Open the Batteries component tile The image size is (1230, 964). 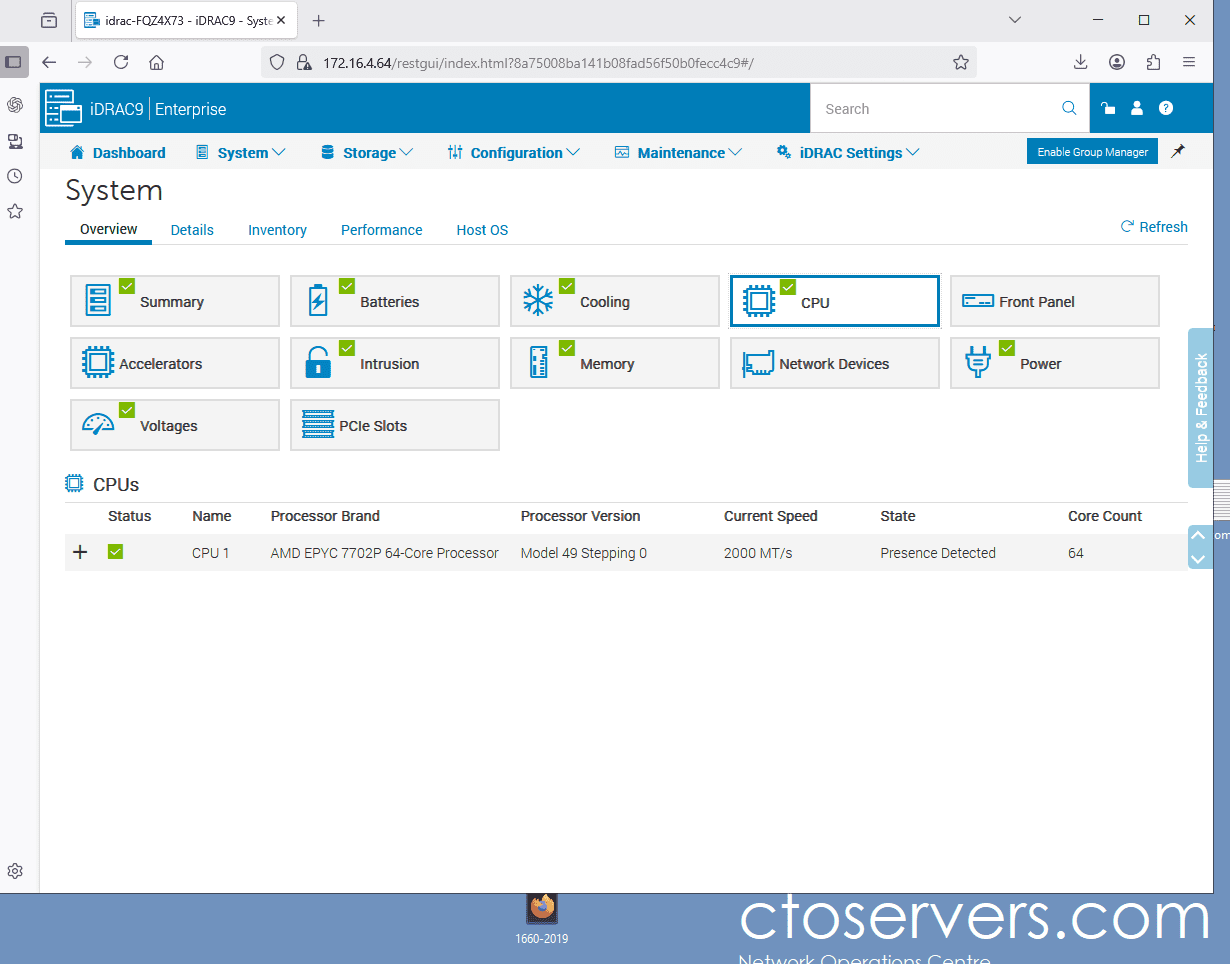(394, 301)
